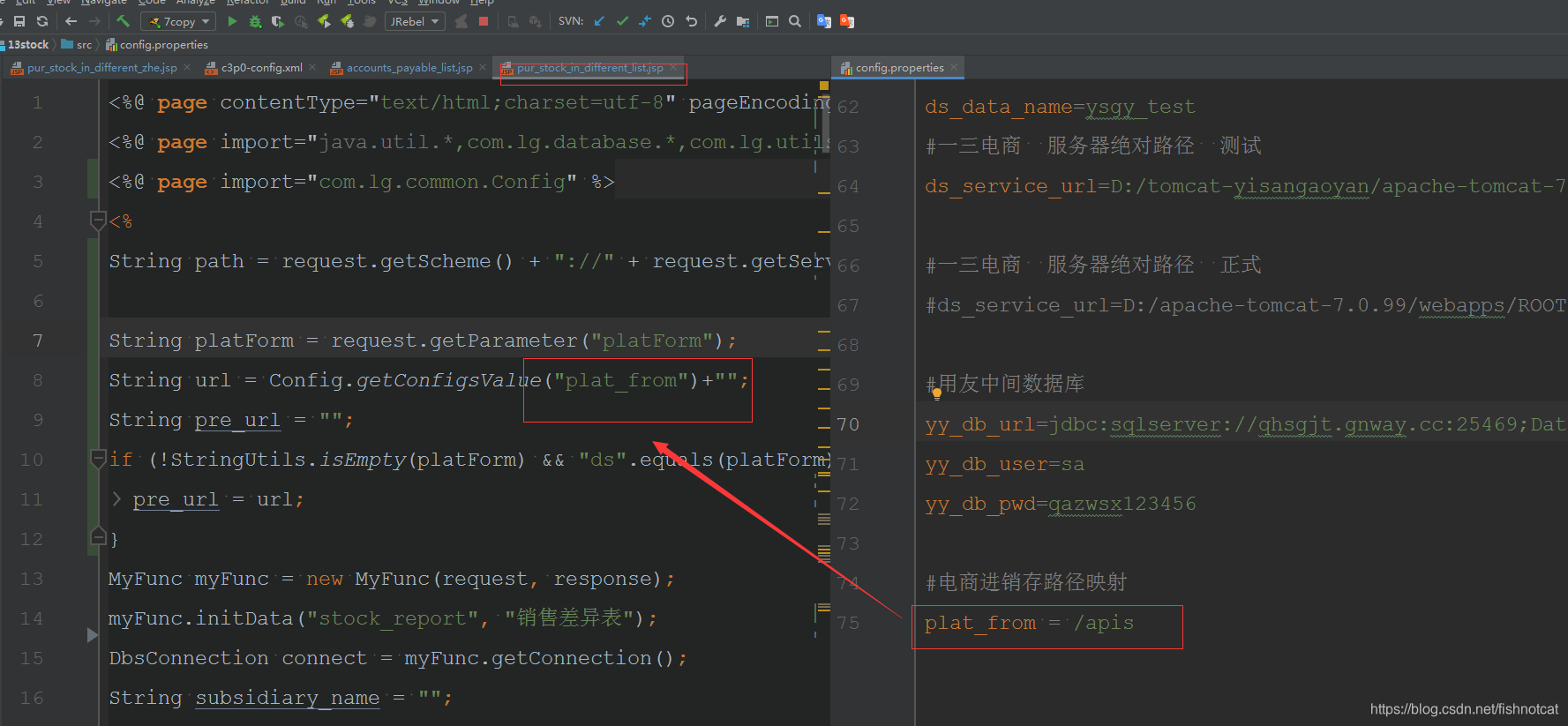Click the yellow intention light bulb
The image size is (1568, 726).
pyautogui.click(x=937, y=394)
